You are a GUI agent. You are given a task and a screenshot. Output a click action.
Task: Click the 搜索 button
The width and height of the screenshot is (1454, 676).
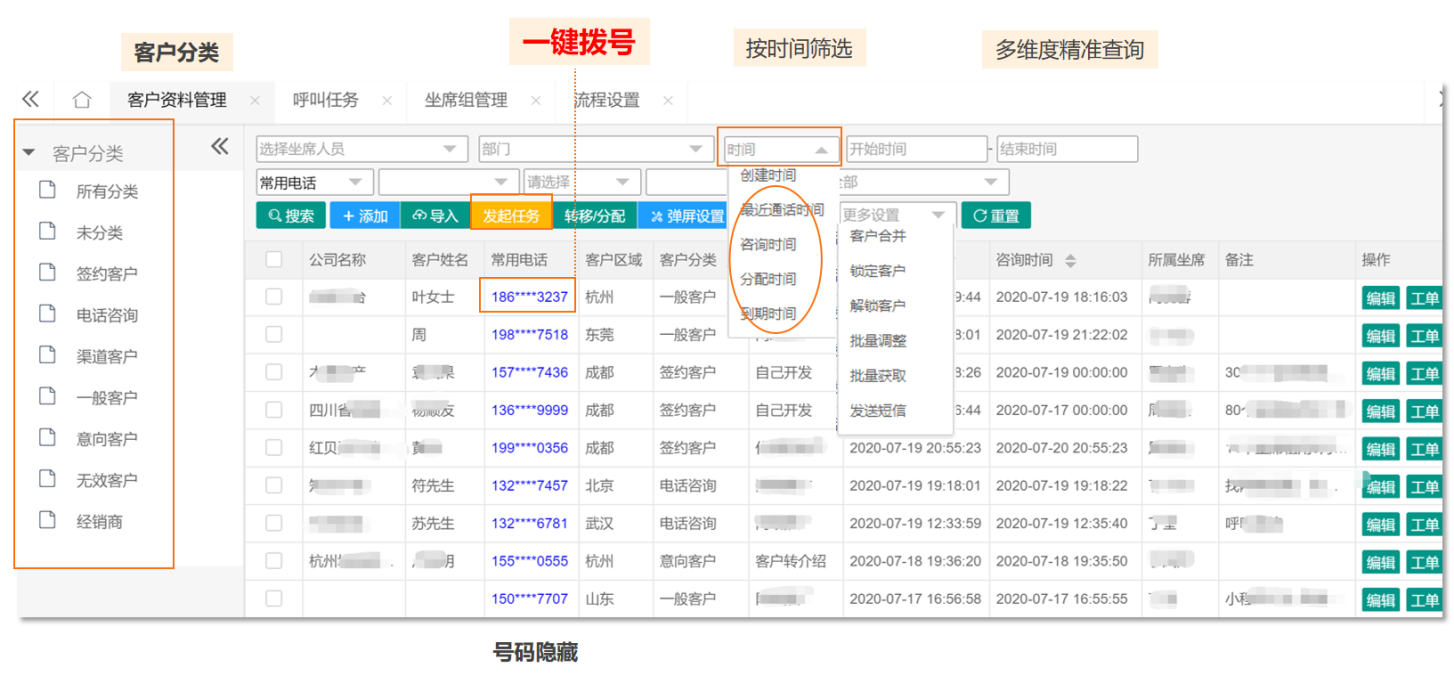291,215
